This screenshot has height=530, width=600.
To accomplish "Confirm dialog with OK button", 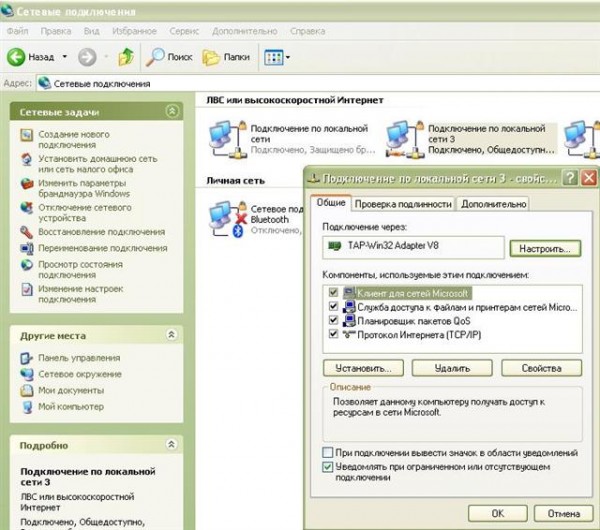I will 497,514.
